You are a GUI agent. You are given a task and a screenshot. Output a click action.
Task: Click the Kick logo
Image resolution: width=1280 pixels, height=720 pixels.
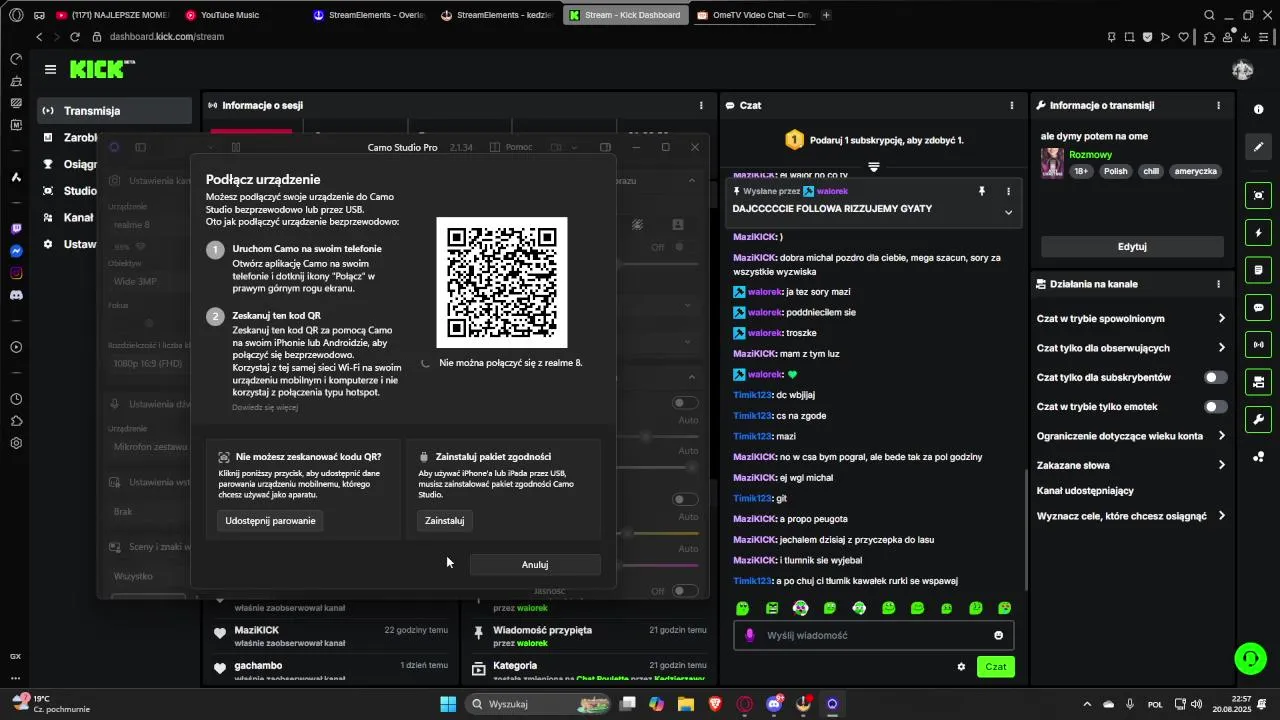(102, 69)
